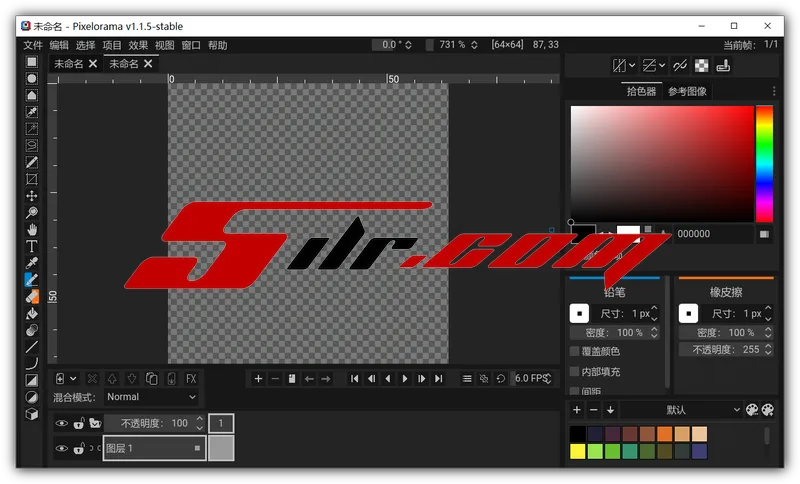This screenshot has width=800, height=484.
Task: Add a new color to palette
Action: [x=577, y=410]
